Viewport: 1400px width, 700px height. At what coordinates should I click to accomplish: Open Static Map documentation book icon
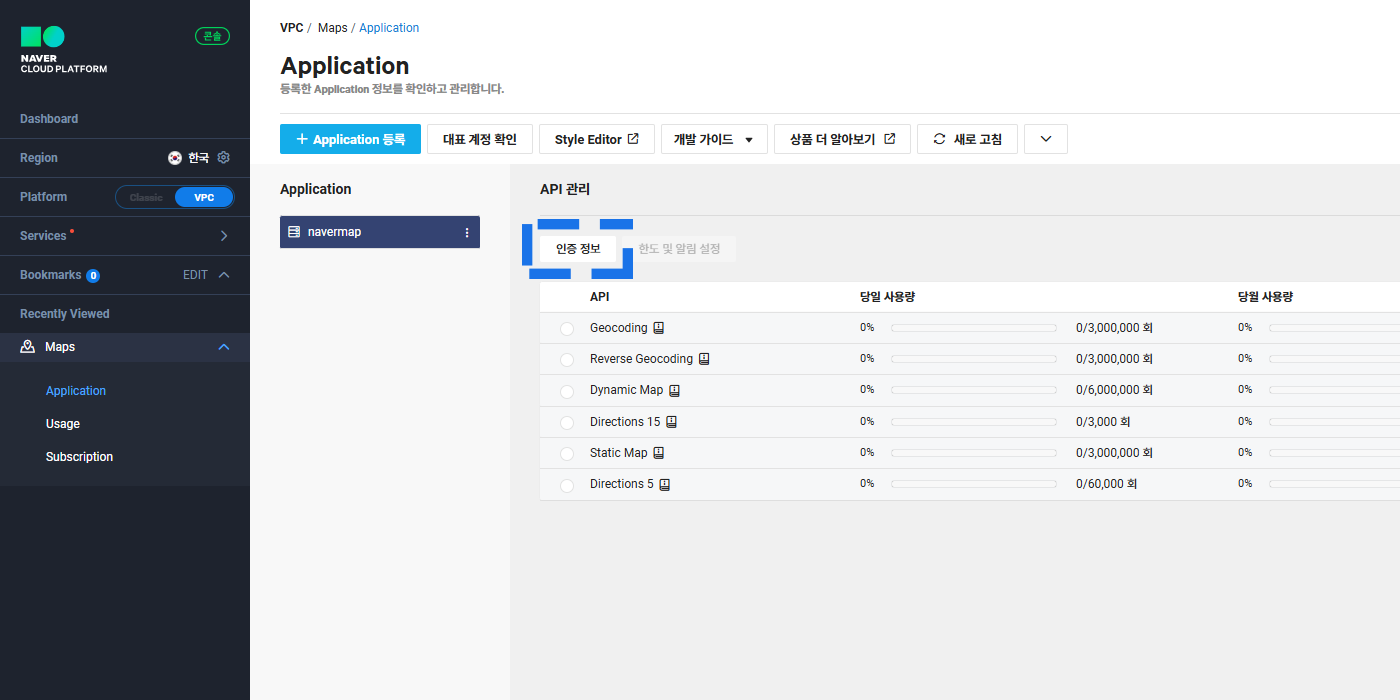point(658,453)
